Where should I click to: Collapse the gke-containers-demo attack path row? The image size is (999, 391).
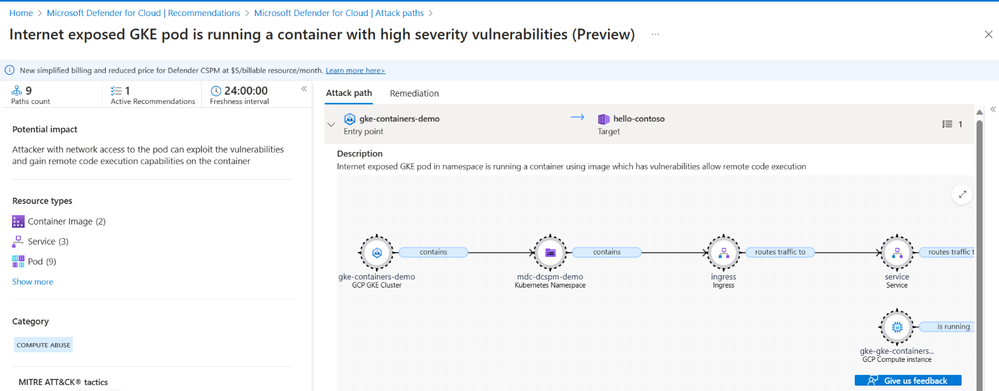pyautogui.click(x=331, y=125)
